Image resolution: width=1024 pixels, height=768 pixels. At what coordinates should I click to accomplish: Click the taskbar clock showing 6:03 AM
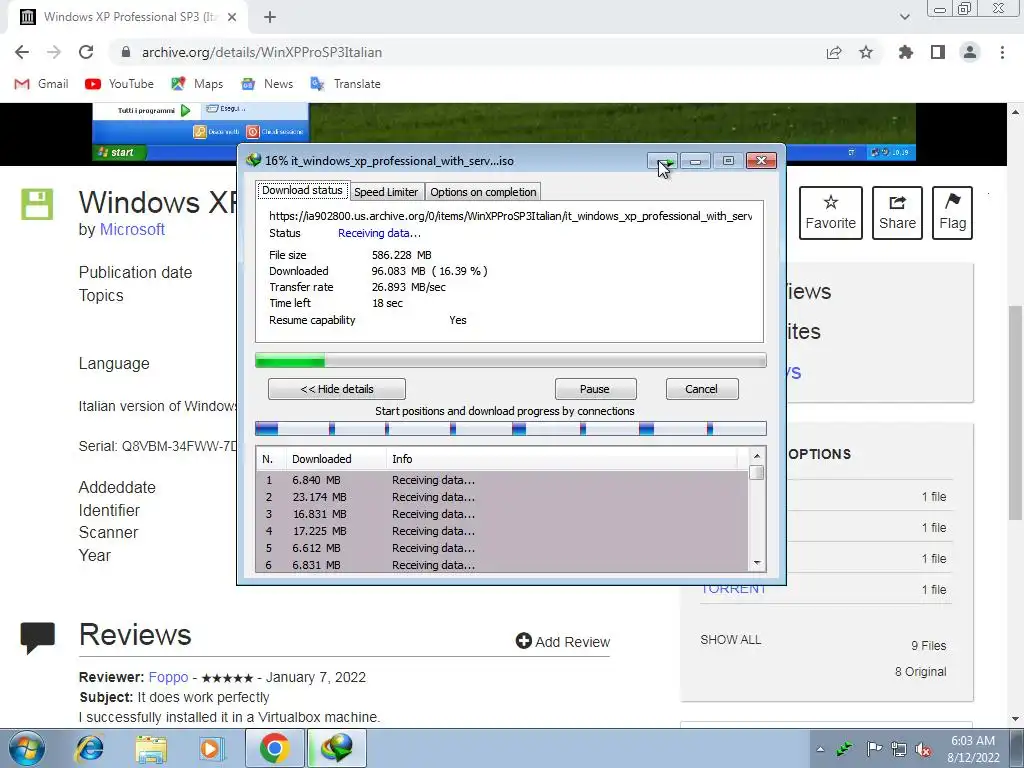973,749
